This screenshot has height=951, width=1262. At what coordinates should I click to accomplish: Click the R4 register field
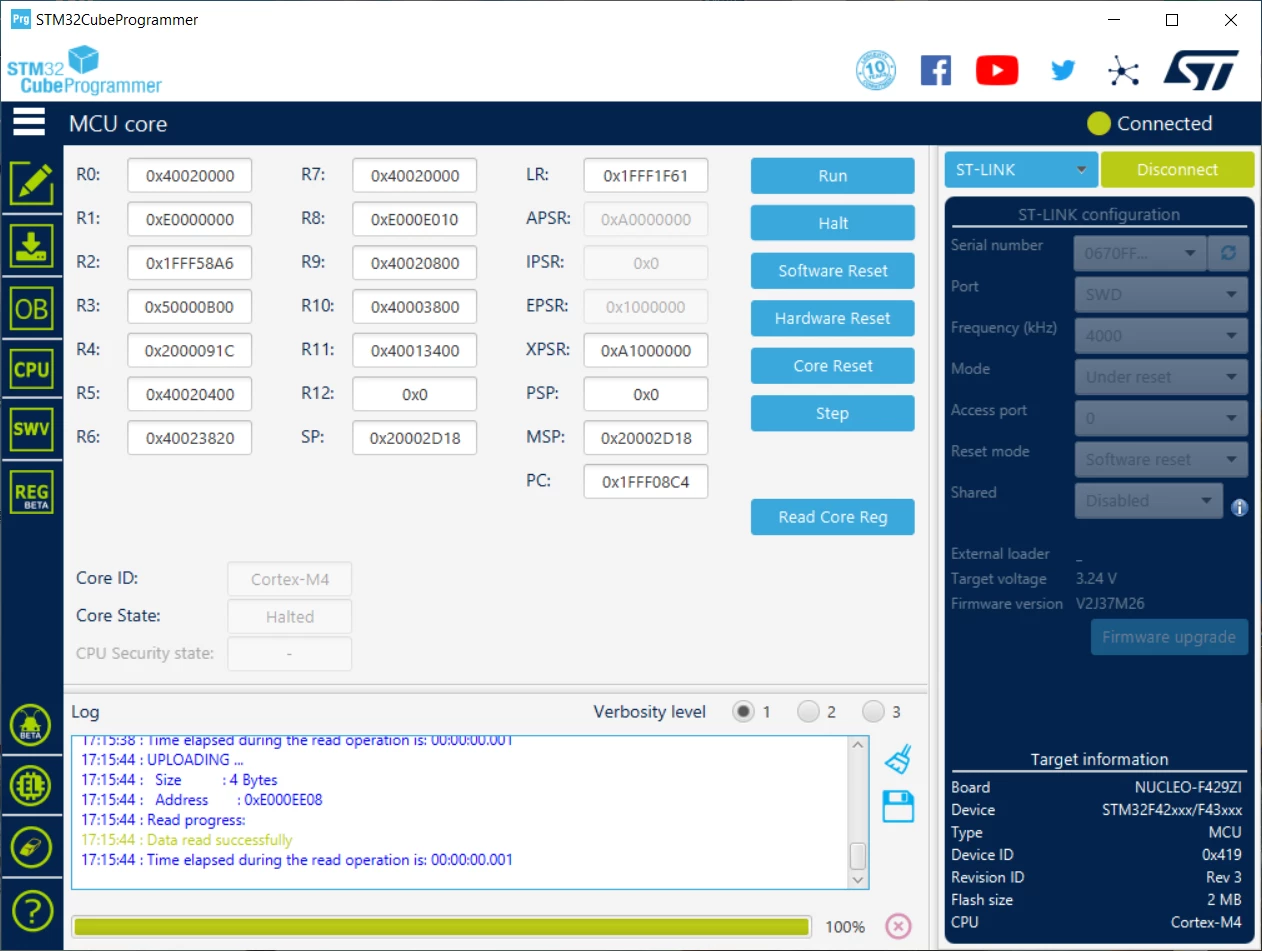[189, 350]
